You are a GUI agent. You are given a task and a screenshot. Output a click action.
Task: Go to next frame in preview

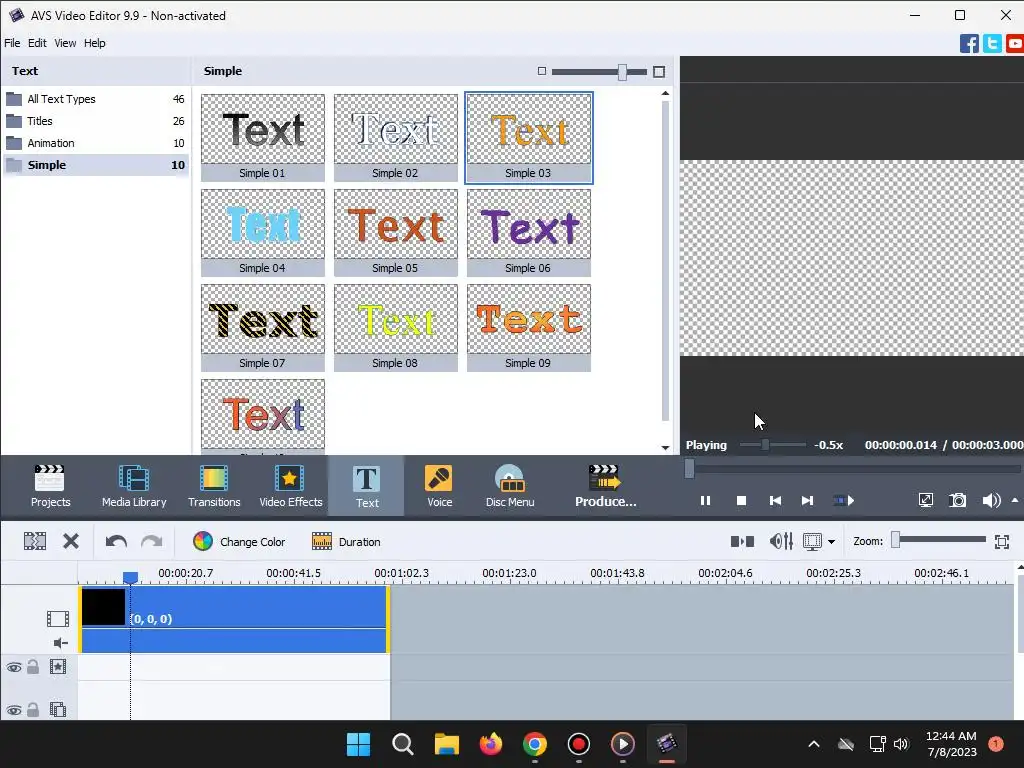click(807, 501)
